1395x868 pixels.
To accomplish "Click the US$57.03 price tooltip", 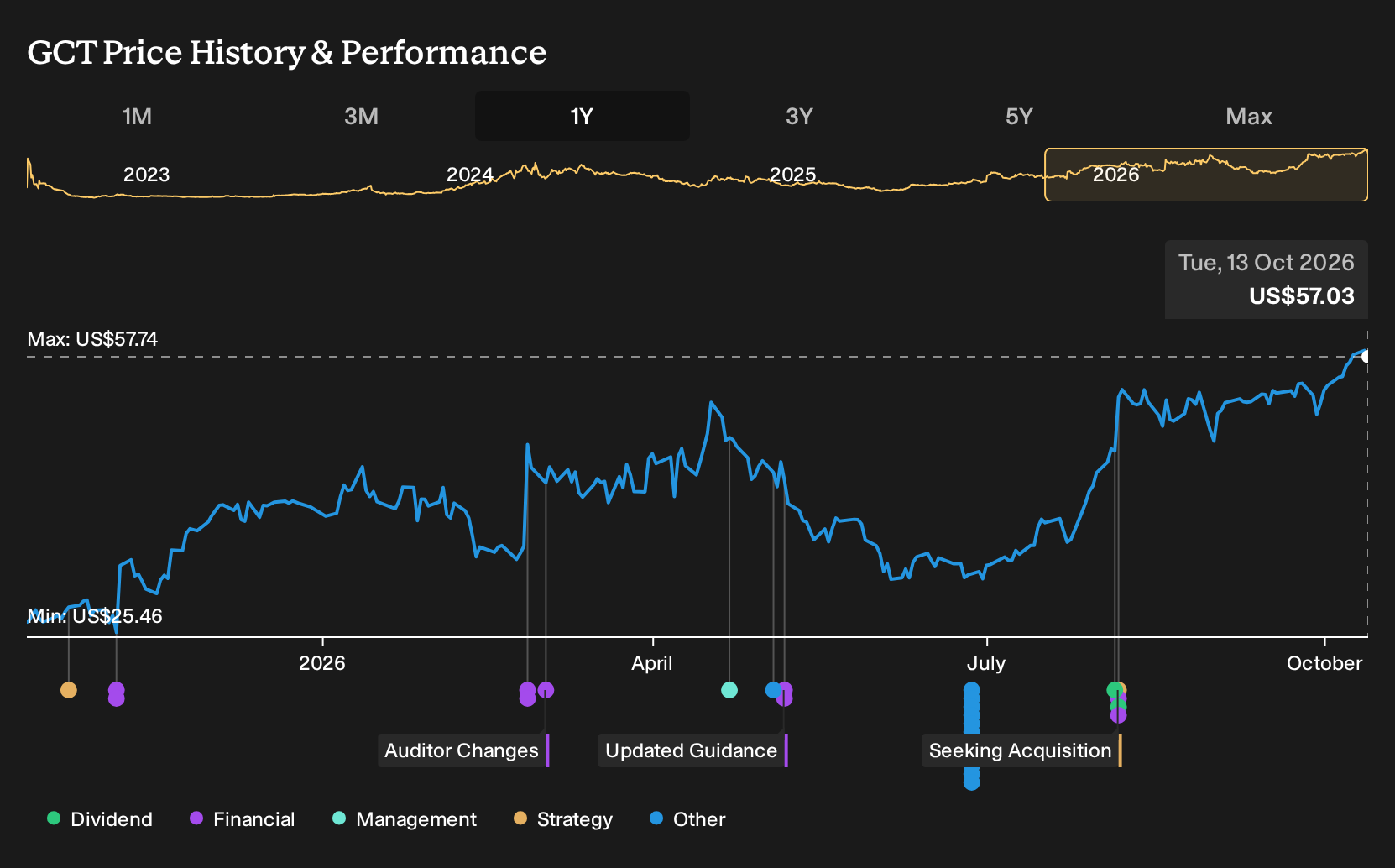I will coord(1267,280).
